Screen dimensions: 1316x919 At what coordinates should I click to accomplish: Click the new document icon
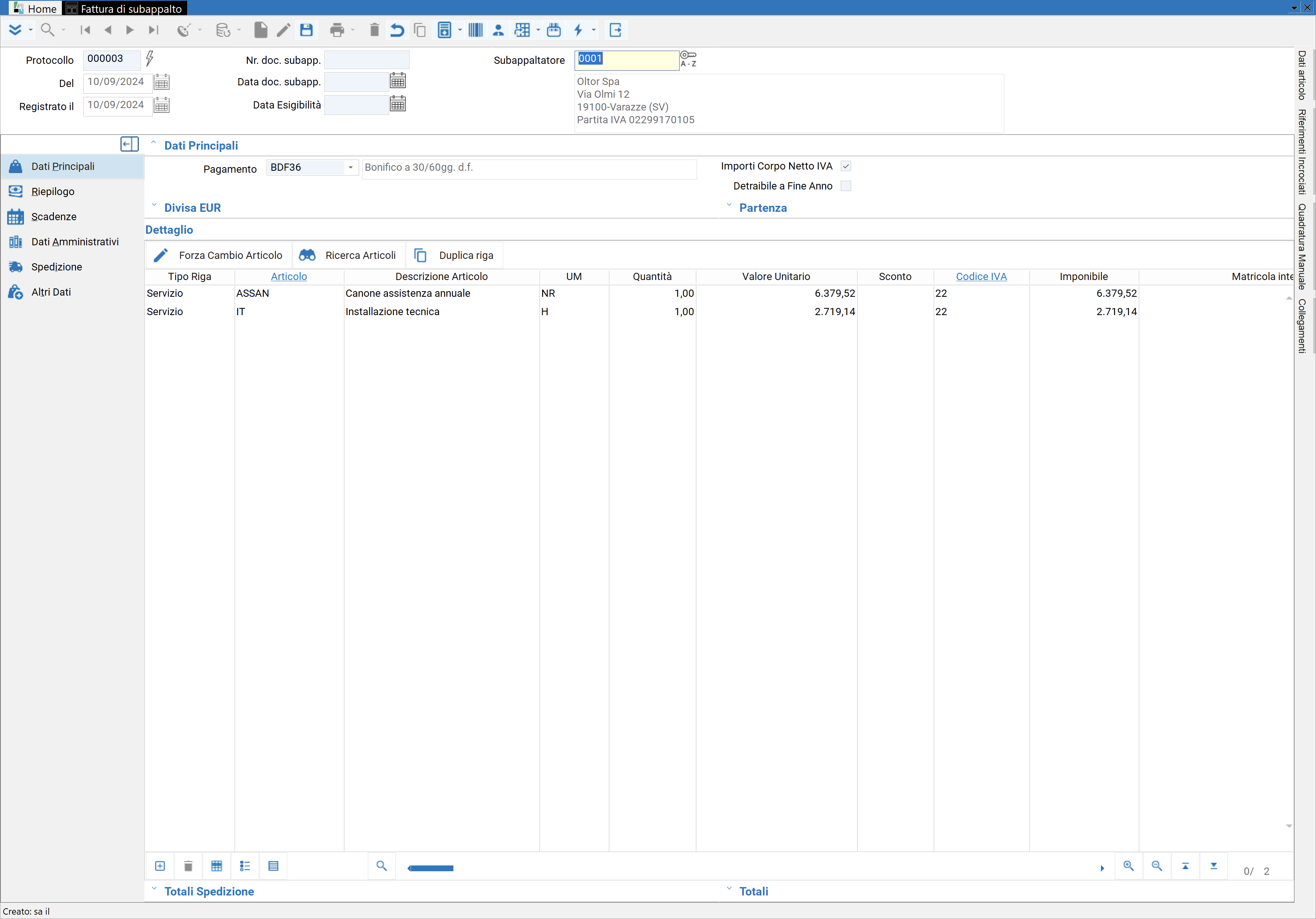[x=261, y=30]
